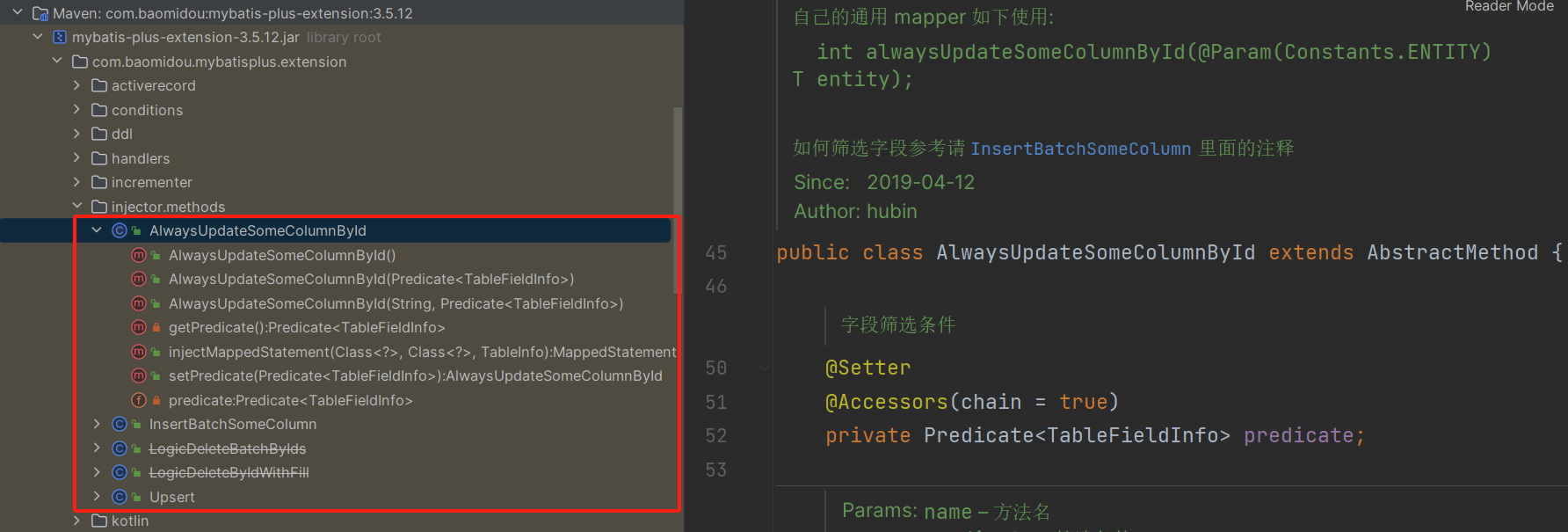The width and height of the screenshot is (1568, 532).
Task: Click the project tree vertical scrollbar
Action: [x=677, y=200]
